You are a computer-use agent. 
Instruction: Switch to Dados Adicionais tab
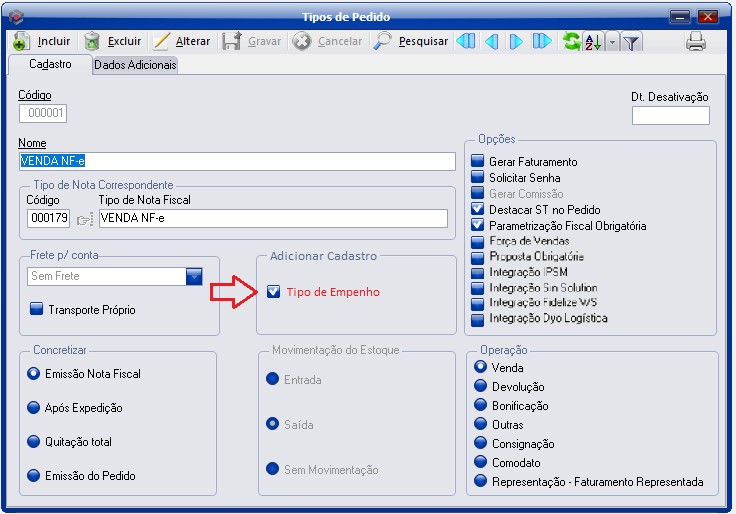[x=135, y=65]
